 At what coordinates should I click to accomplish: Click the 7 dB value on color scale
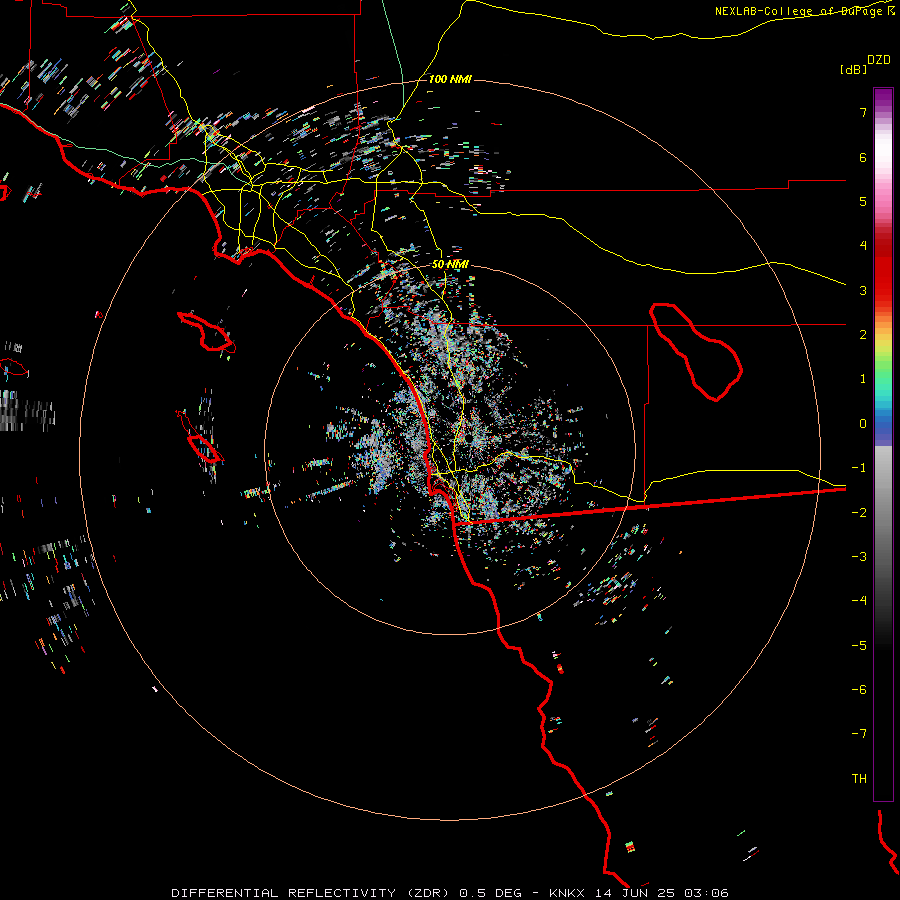(863, 112)
